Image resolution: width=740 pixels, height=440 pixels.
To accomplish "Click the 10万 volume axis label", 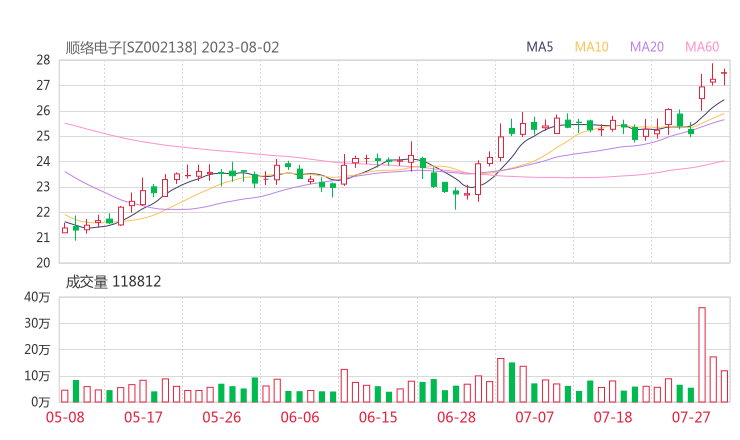I will pos(37,376).
